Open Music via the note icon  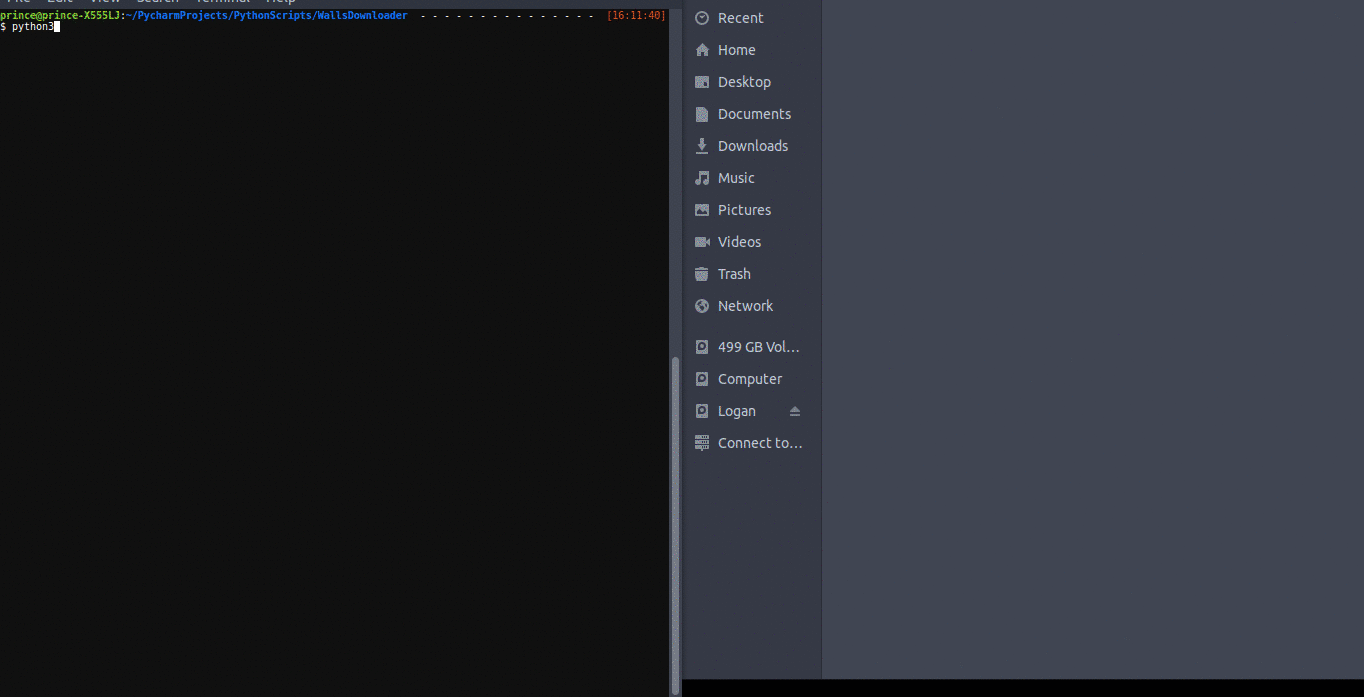[702, 178]
